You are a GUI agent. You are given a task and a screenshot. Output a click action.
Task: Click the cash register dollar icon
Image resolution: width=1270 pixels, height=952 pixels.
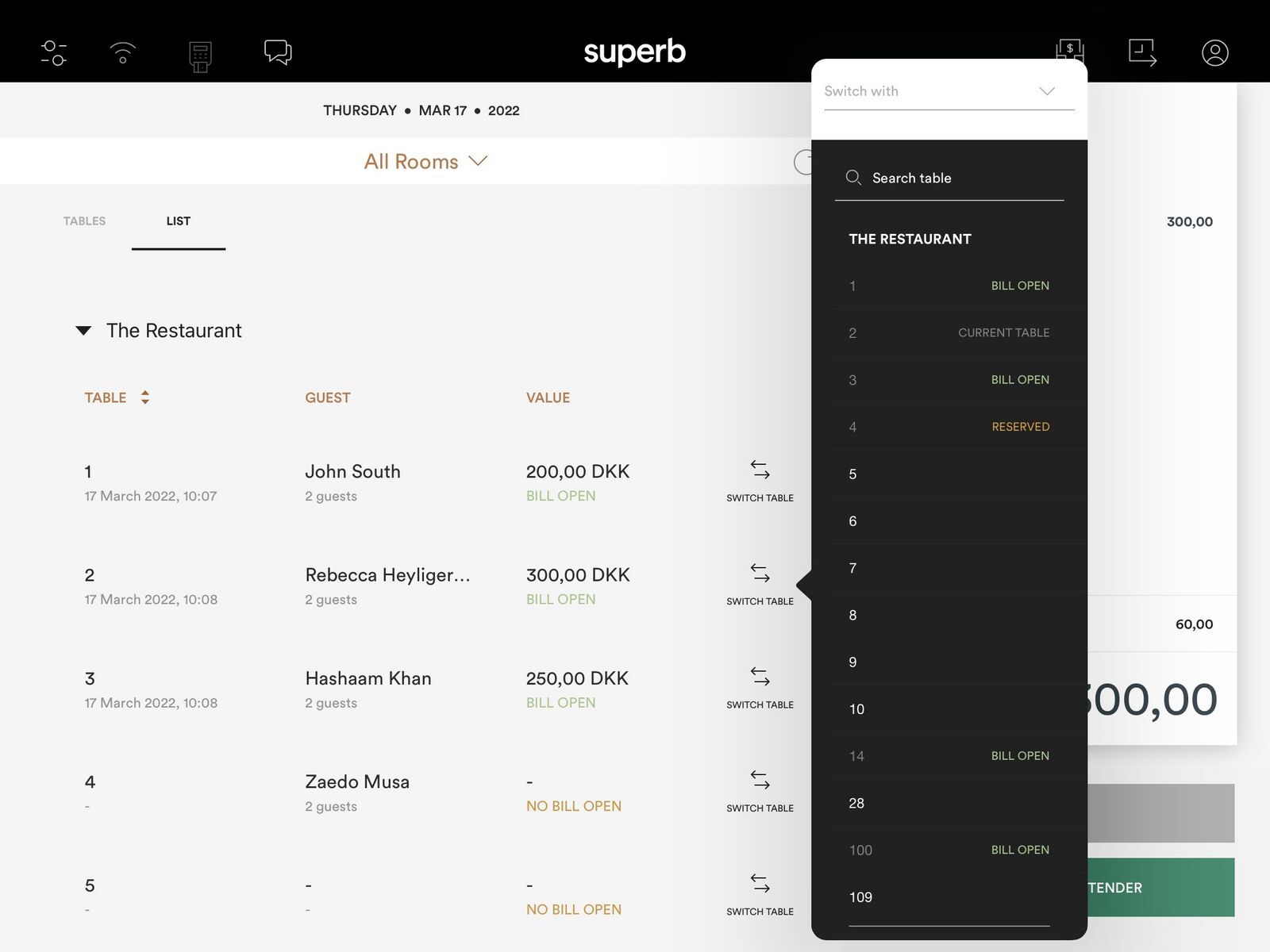click(x=1069, y=49)
